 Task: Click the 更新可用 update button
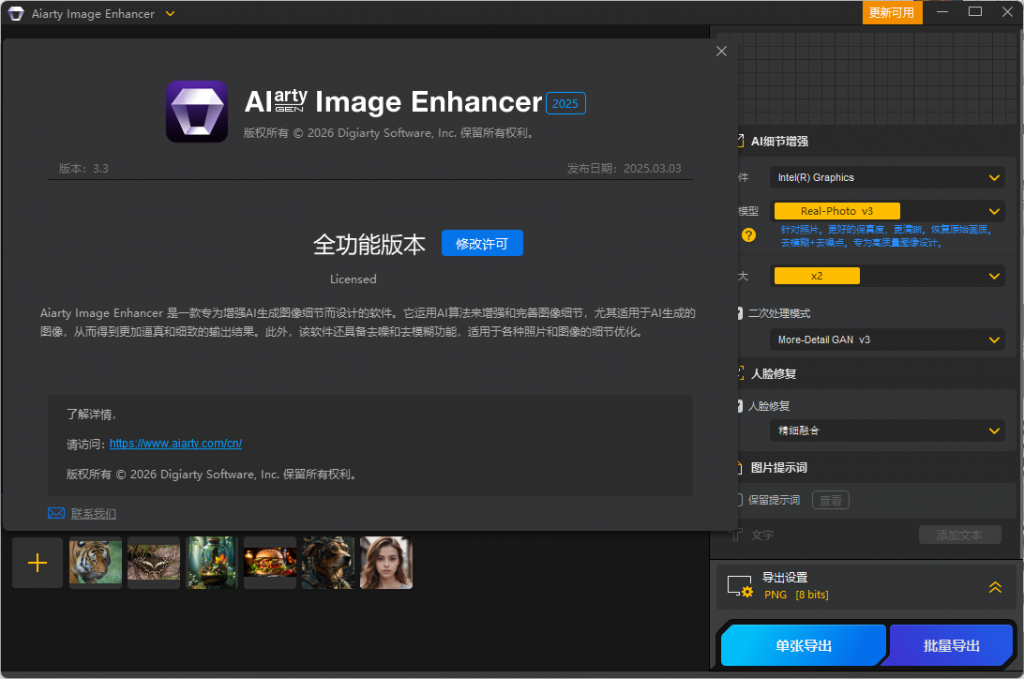point(892,12)
